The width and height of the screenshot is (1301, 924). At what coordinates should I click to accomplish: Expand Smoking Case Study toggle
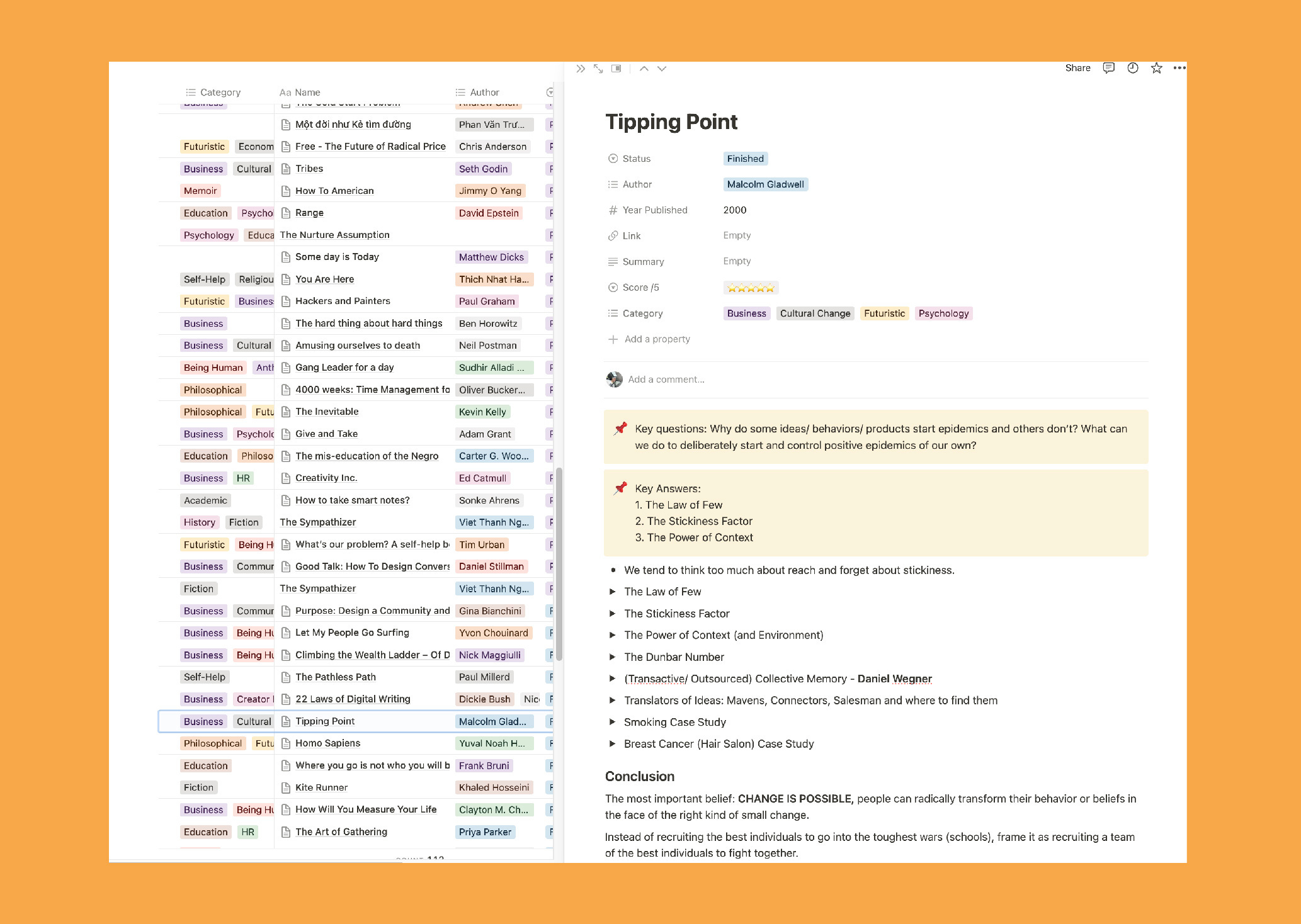[x=612, y=722]
